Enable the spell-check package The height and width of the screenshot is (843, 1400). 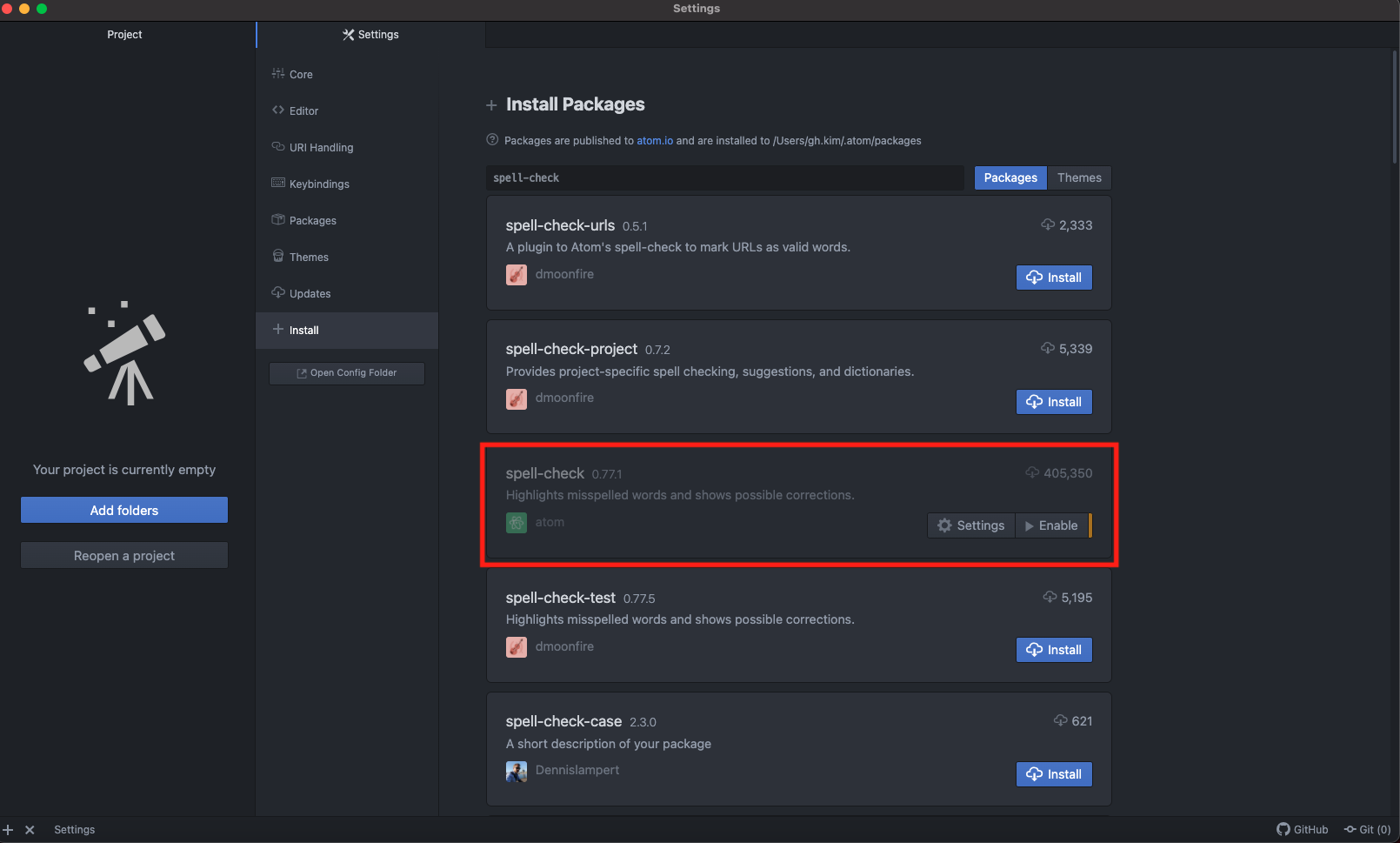(1051, 525)
